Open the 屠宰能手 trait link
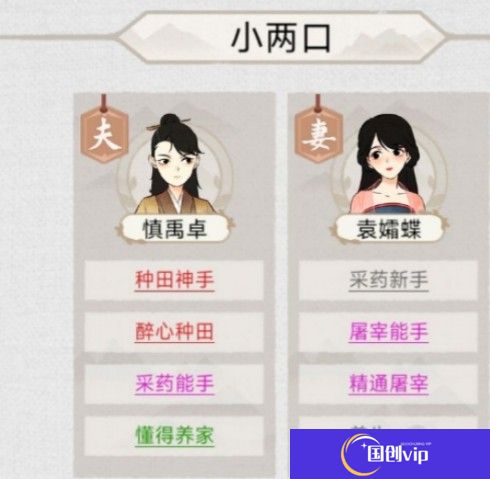 pos(388,332)
